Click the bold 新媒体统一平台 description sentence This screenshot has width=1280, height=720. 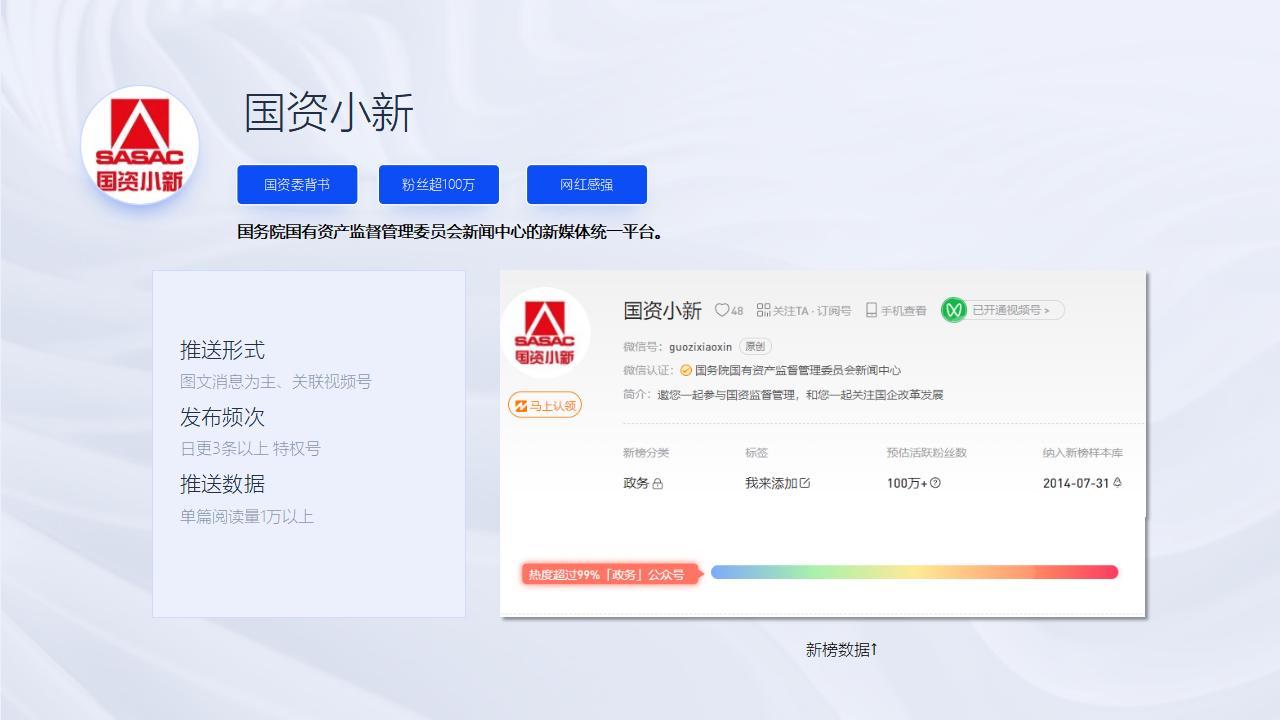click(x=450, y=232)
